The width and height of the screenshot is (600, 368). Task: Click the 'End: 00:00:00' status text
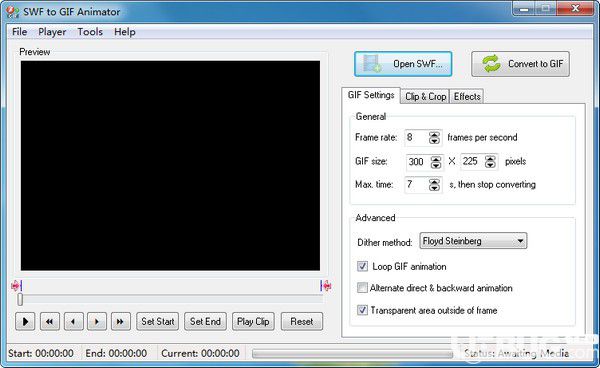116,353
